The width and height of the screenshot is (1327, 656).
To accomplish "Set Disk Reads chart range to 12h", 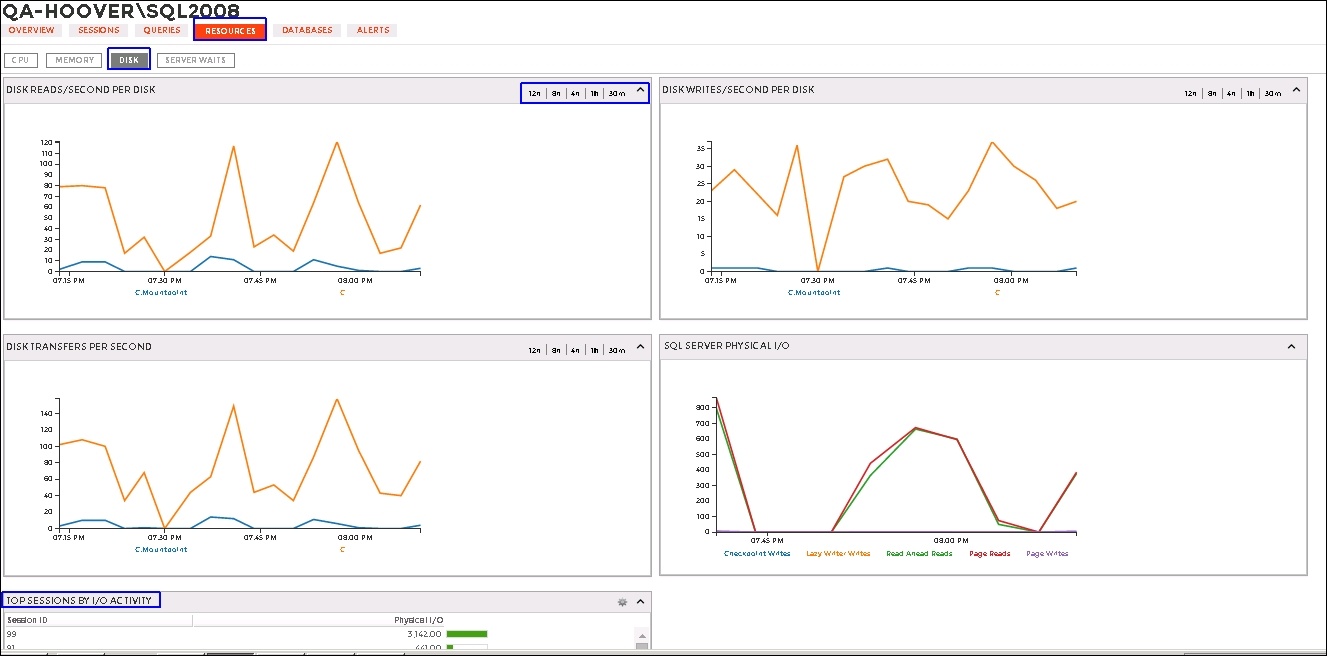I will pyautogui.click(x=534, y=93).
